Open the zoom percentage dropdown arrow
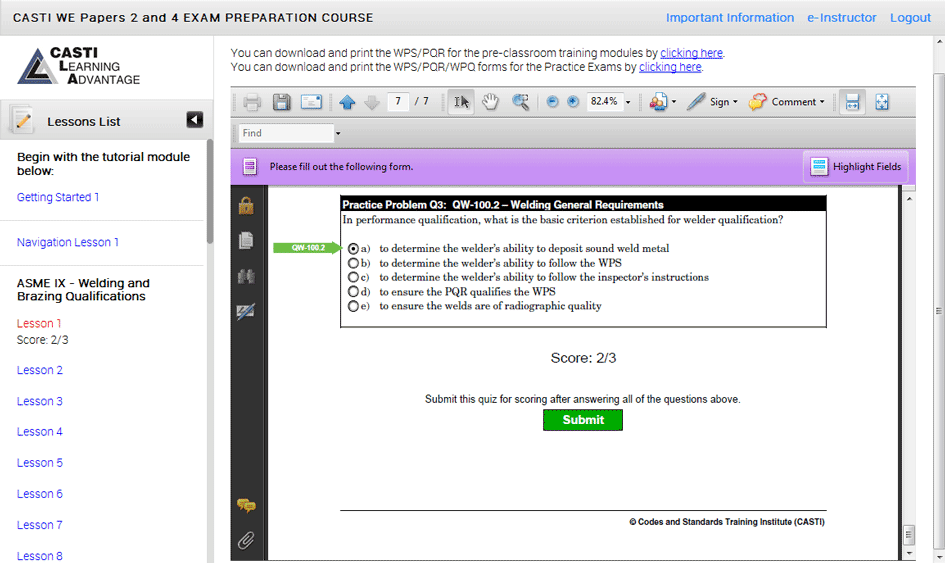This screenshot has height=563, width=945. pos(628,102)
